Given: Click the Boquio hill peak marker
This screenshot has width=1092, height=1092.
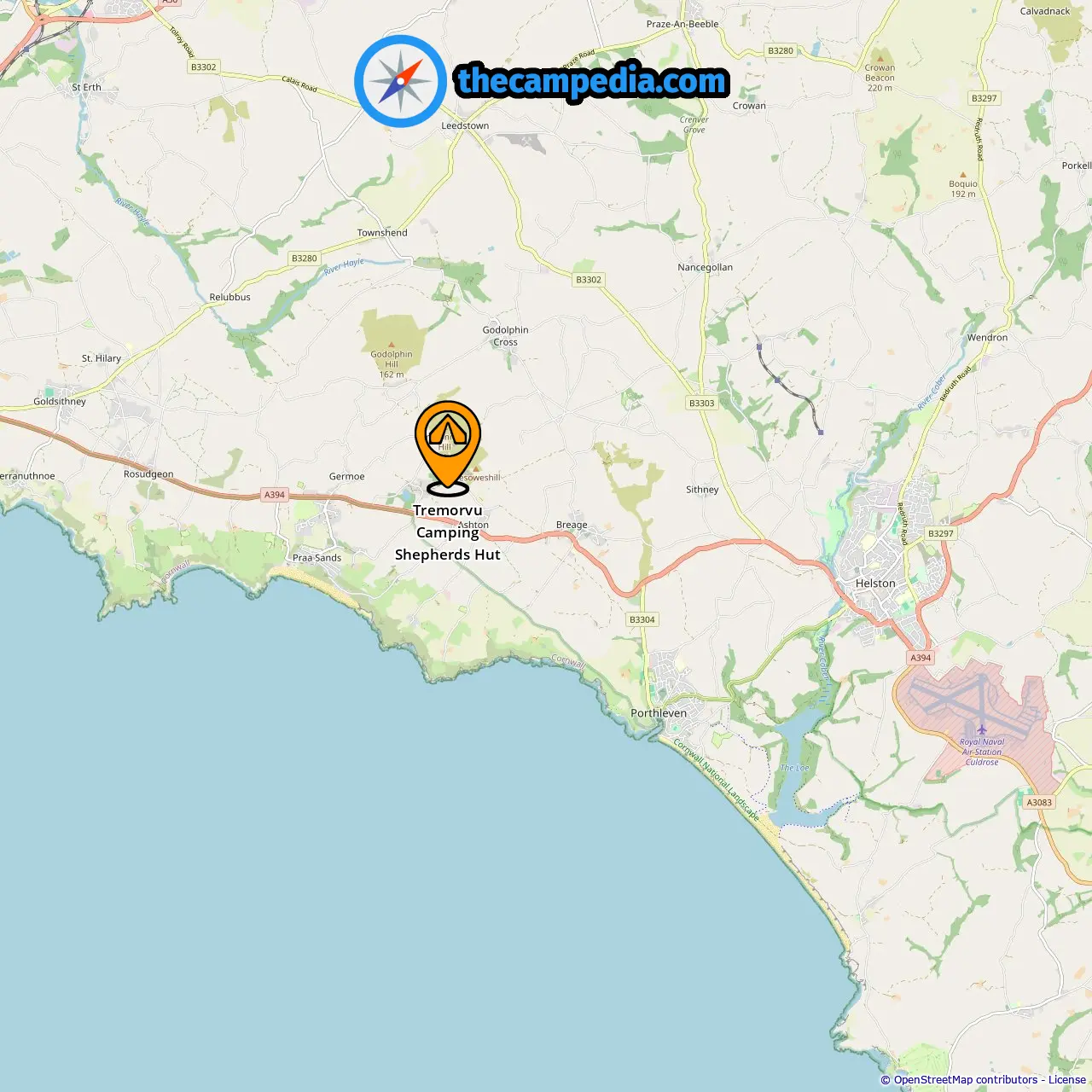Looking at the screenshot, I should coord(963,174).
